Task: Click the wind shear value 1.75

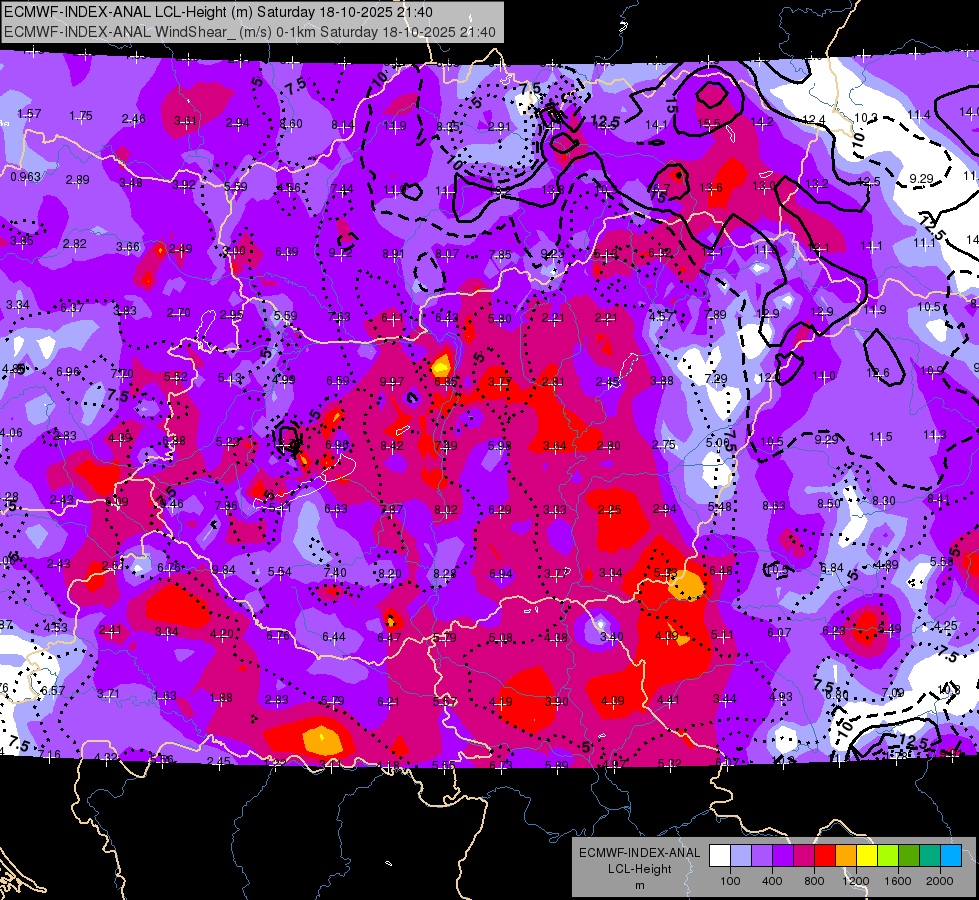Action: 81,116
